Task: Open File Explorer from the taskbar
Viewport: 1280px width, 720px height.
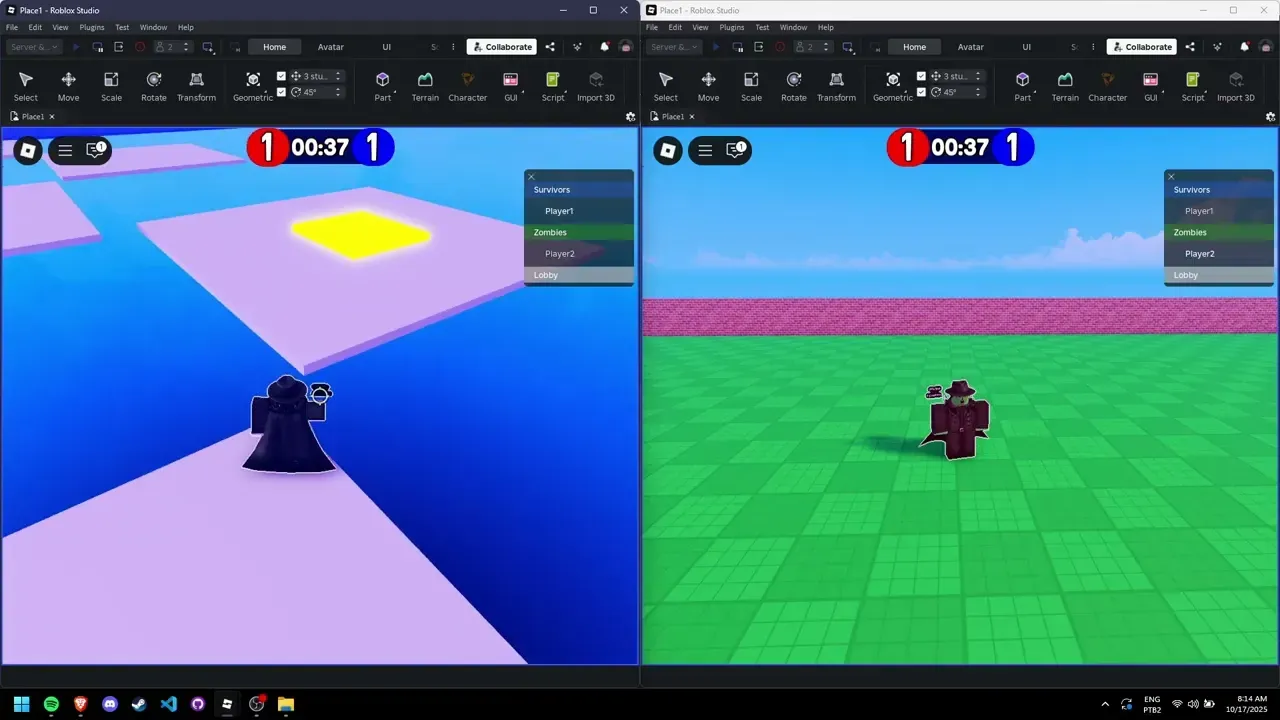Action: point(285,704)
